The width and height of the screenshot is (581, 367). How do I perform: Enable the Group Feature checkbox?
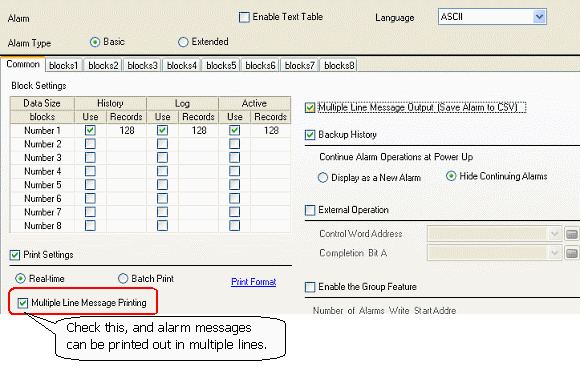[310, 287]
